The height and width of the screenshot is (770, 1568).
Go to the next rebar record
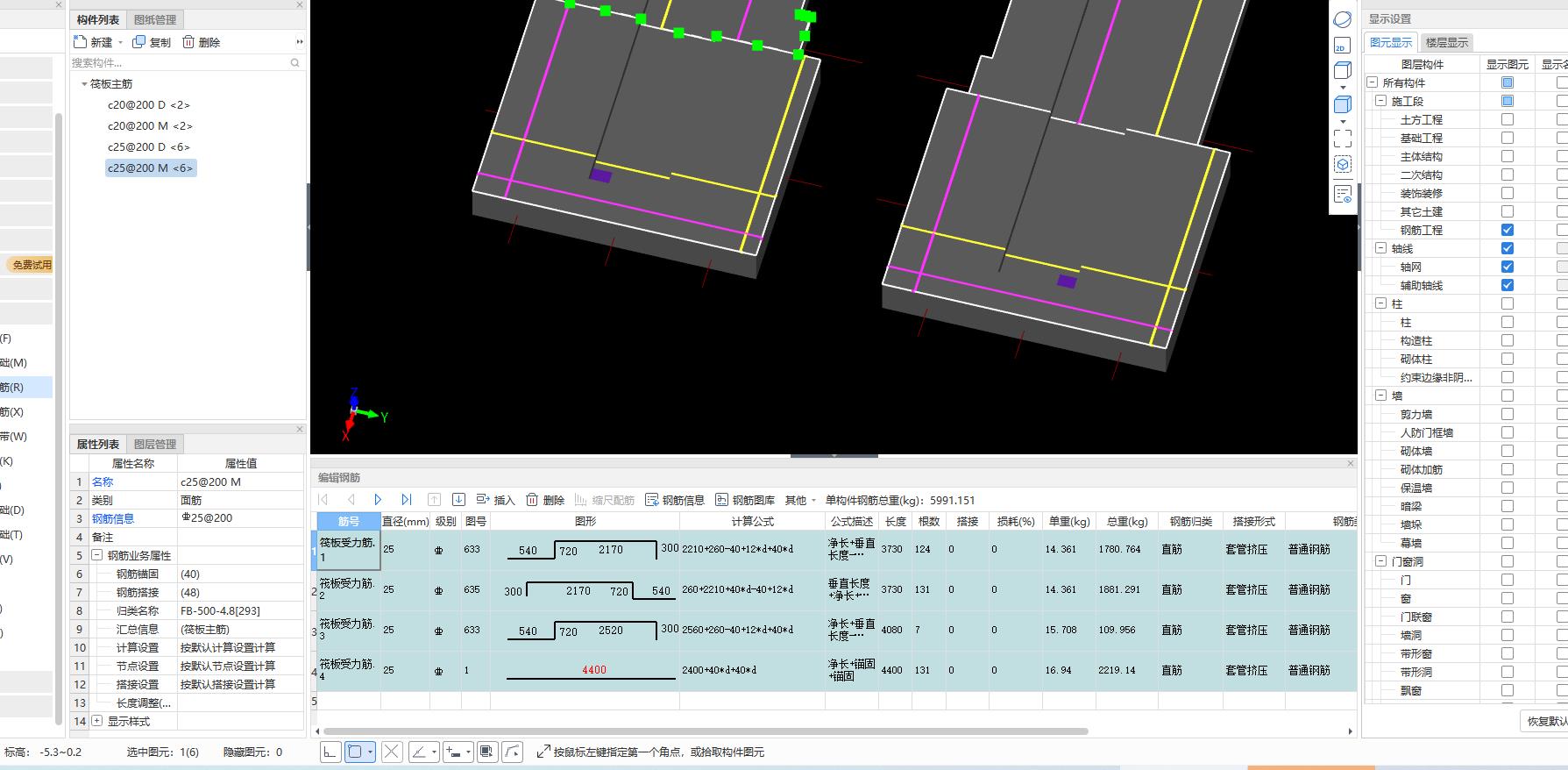(378, 500)
